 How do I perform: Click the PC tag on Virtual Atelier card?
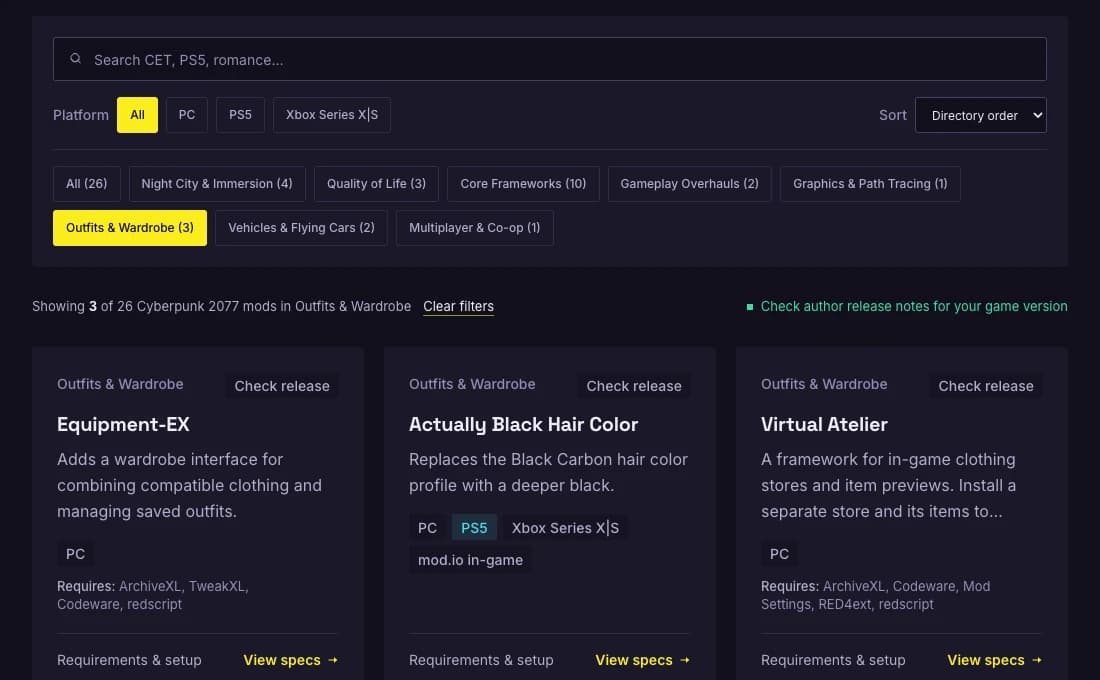click(x=779, y=554)
